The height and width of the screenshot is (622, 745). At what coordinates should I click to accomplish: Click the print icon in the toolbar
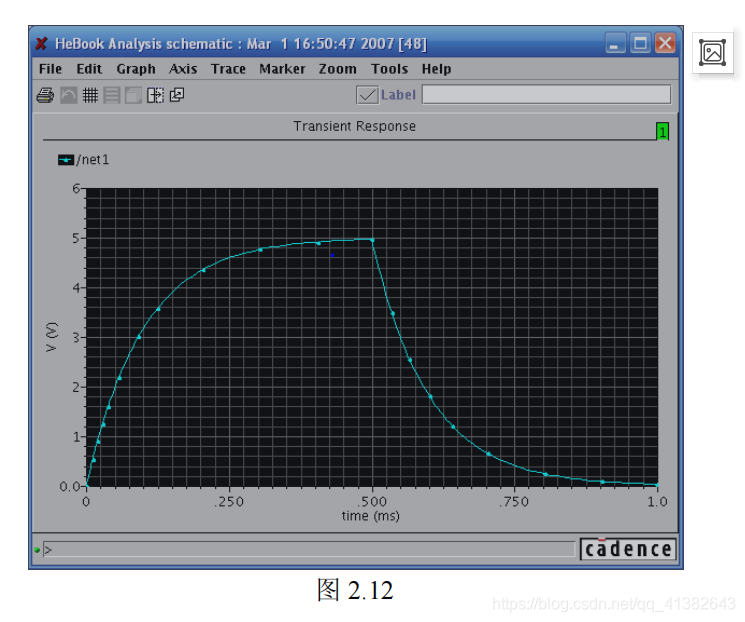(45, 96)
